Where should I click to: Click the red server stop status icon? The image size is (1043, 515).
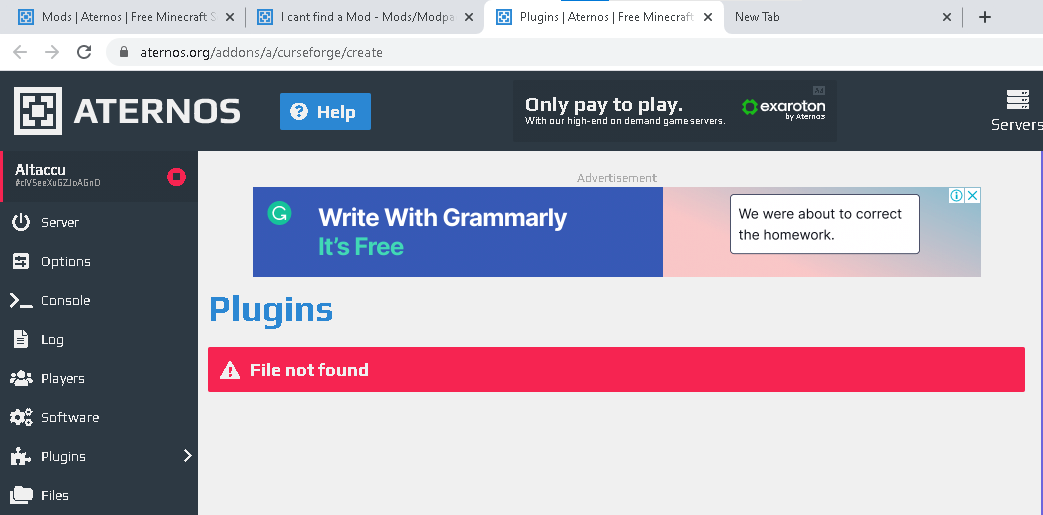click(176, 177)
